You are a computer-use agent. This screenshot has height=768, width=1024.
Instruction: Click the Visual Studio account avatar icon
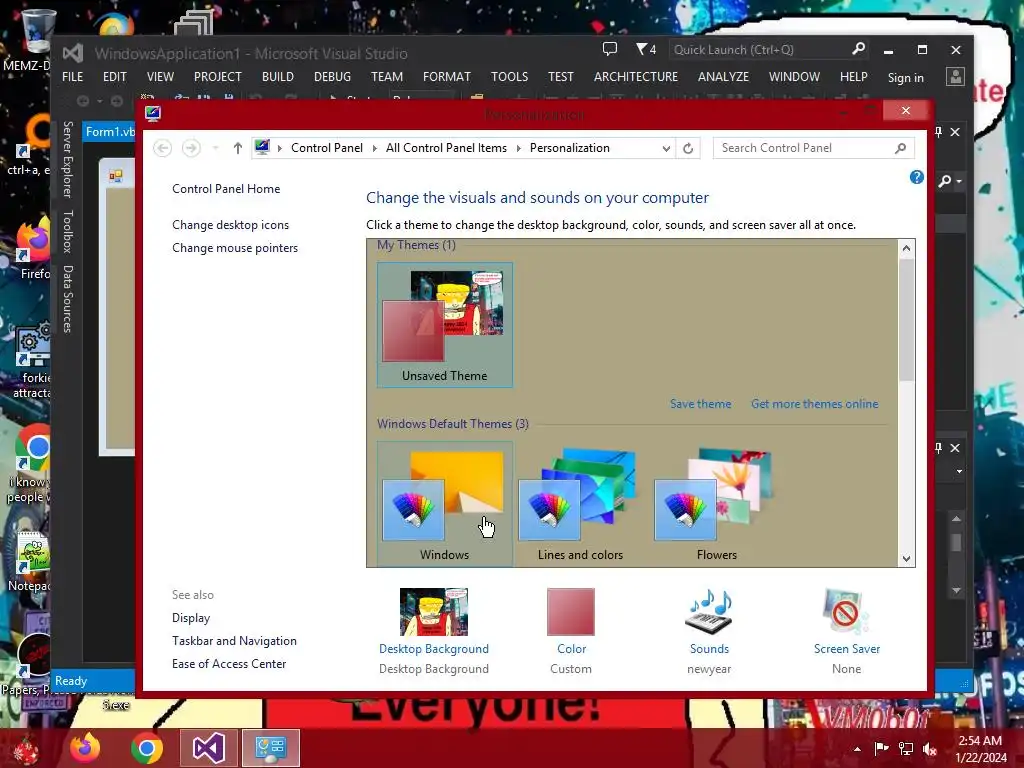point(955,76)
